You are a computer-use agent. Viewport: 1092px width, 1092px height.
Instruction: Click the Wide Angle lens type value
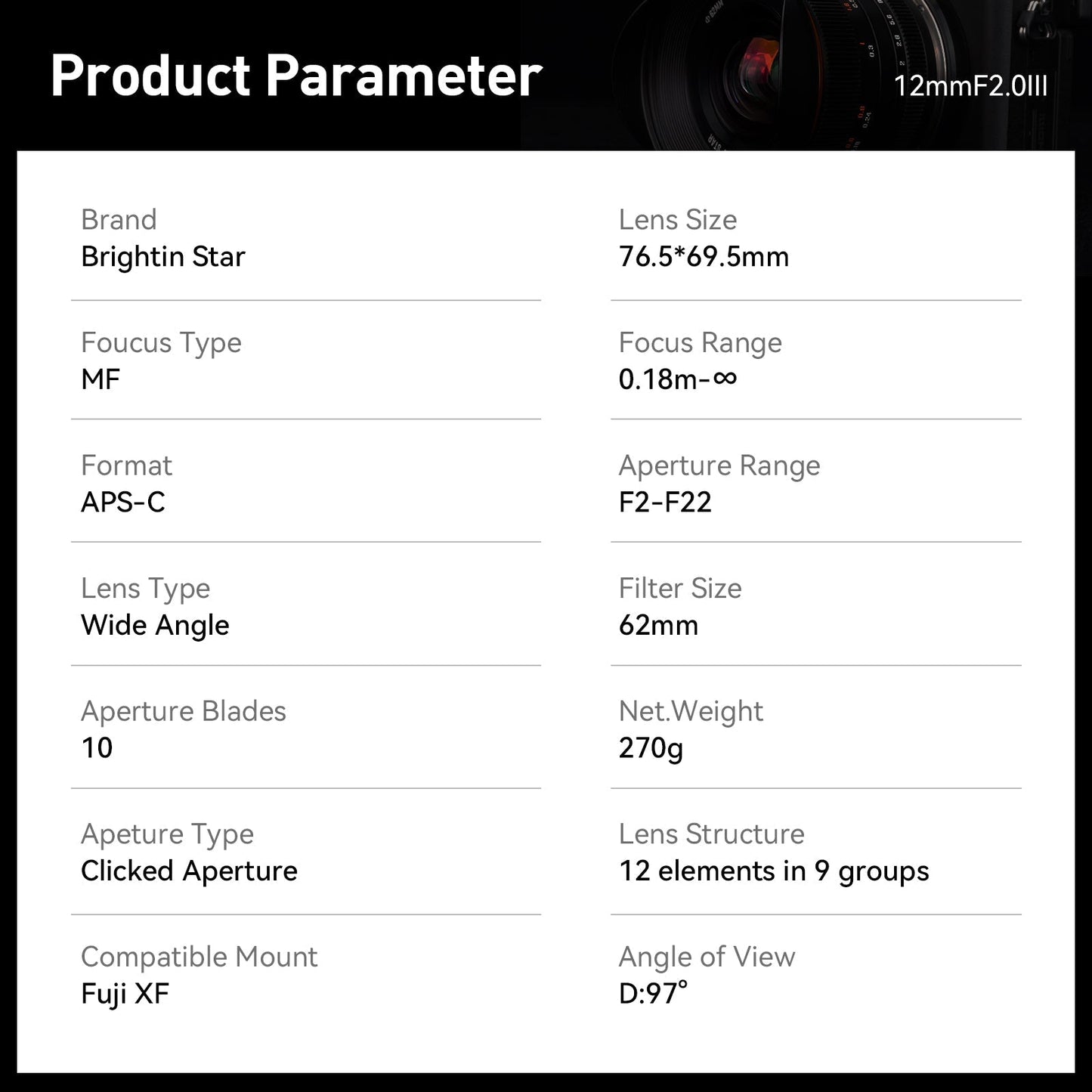[155, 625]
